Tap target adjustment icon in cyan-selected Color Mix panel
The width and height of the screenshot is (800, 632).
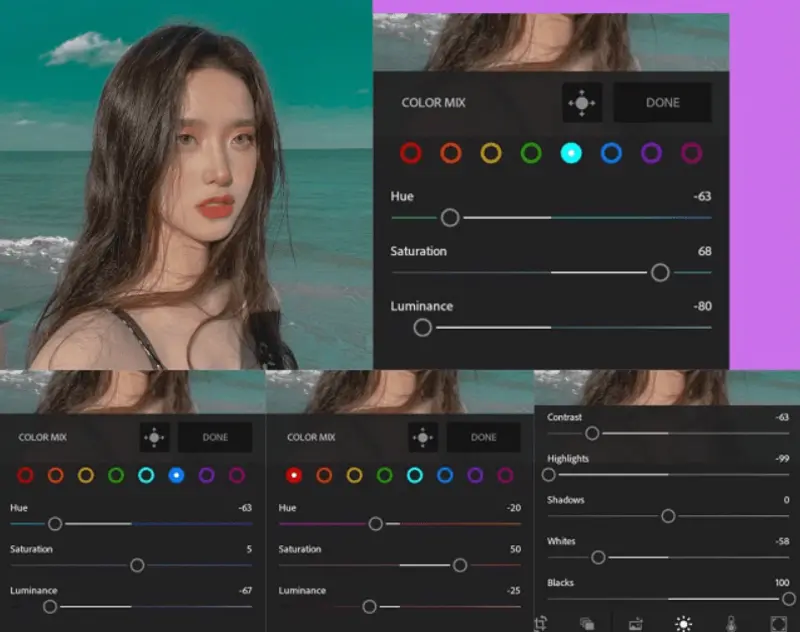pyautogui.click(x=582, y=103)
